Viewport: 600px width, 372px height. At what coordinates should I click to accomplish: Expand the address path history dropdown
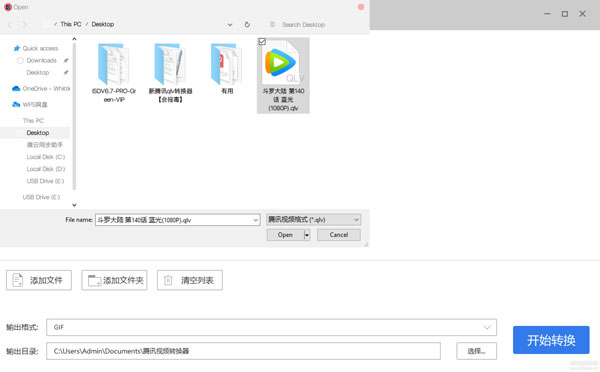pos(230,24)
